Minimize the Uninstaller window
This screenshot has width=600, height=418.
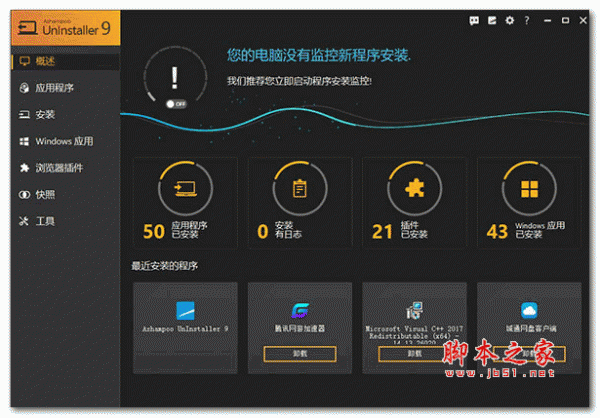[x=548, y=21]
